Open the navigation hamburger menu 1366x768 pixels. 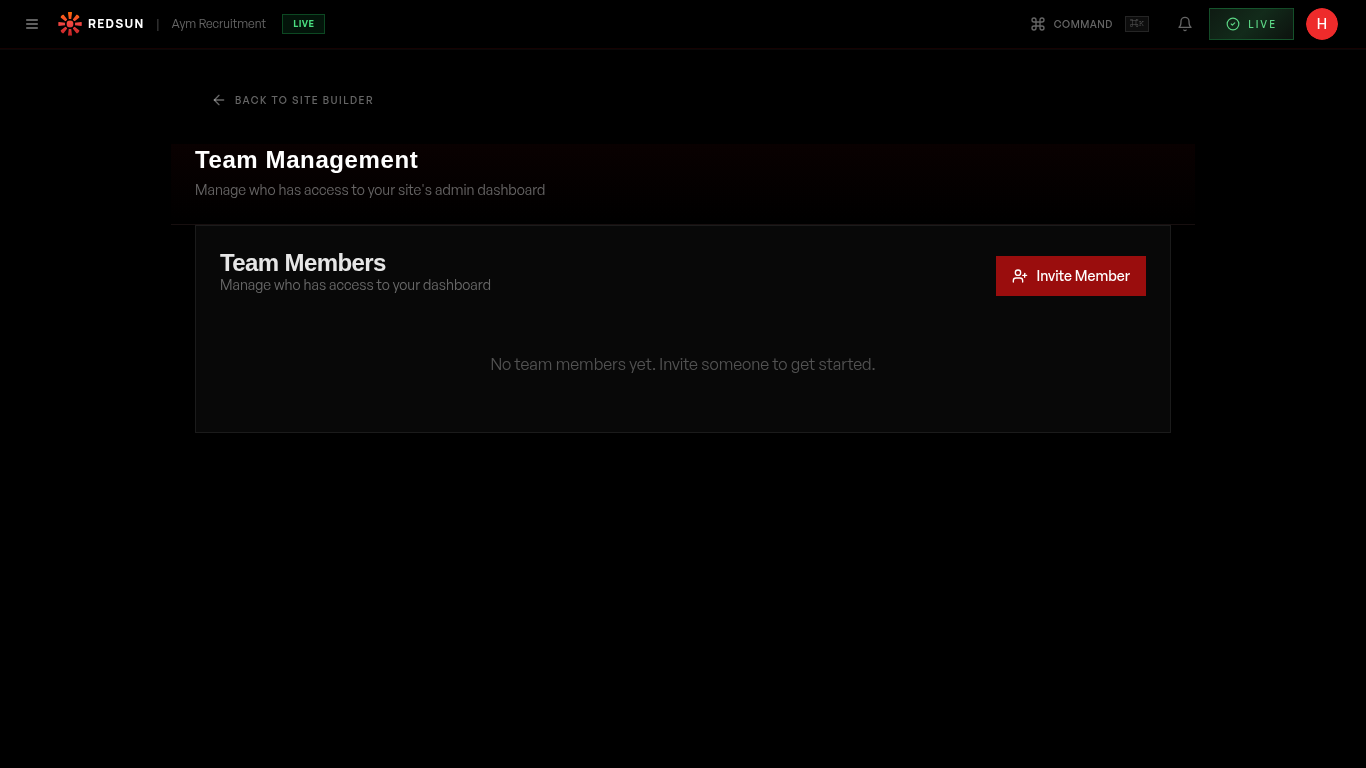[x=32, y=24]
